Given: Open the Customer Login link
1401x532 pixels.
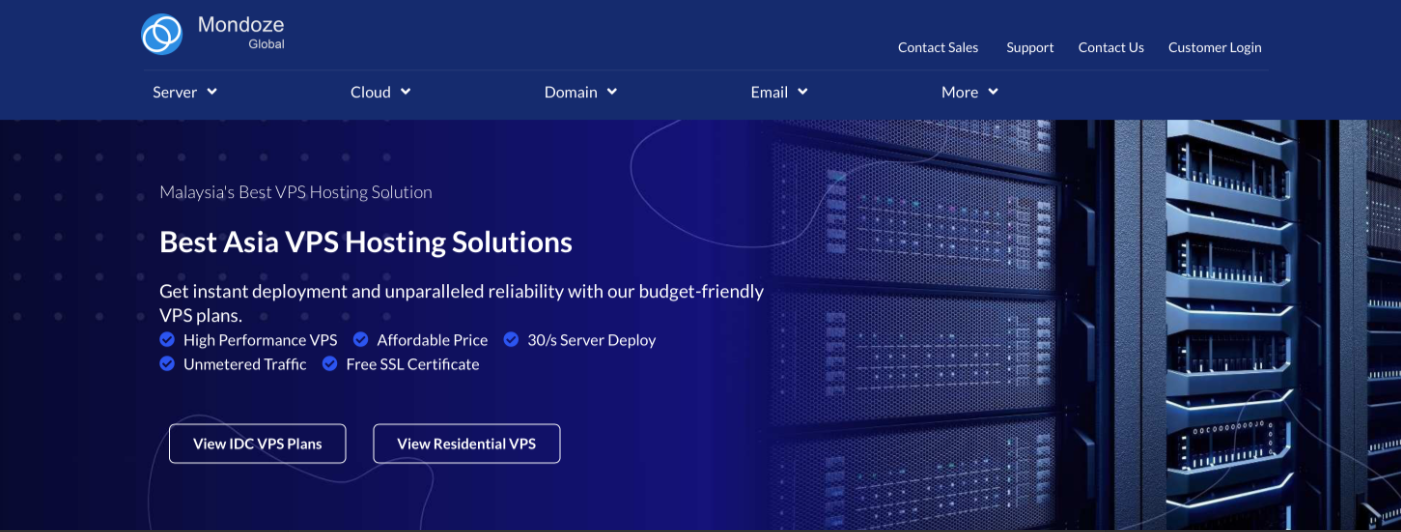Looking at the screenshot, I should 1215,47.
